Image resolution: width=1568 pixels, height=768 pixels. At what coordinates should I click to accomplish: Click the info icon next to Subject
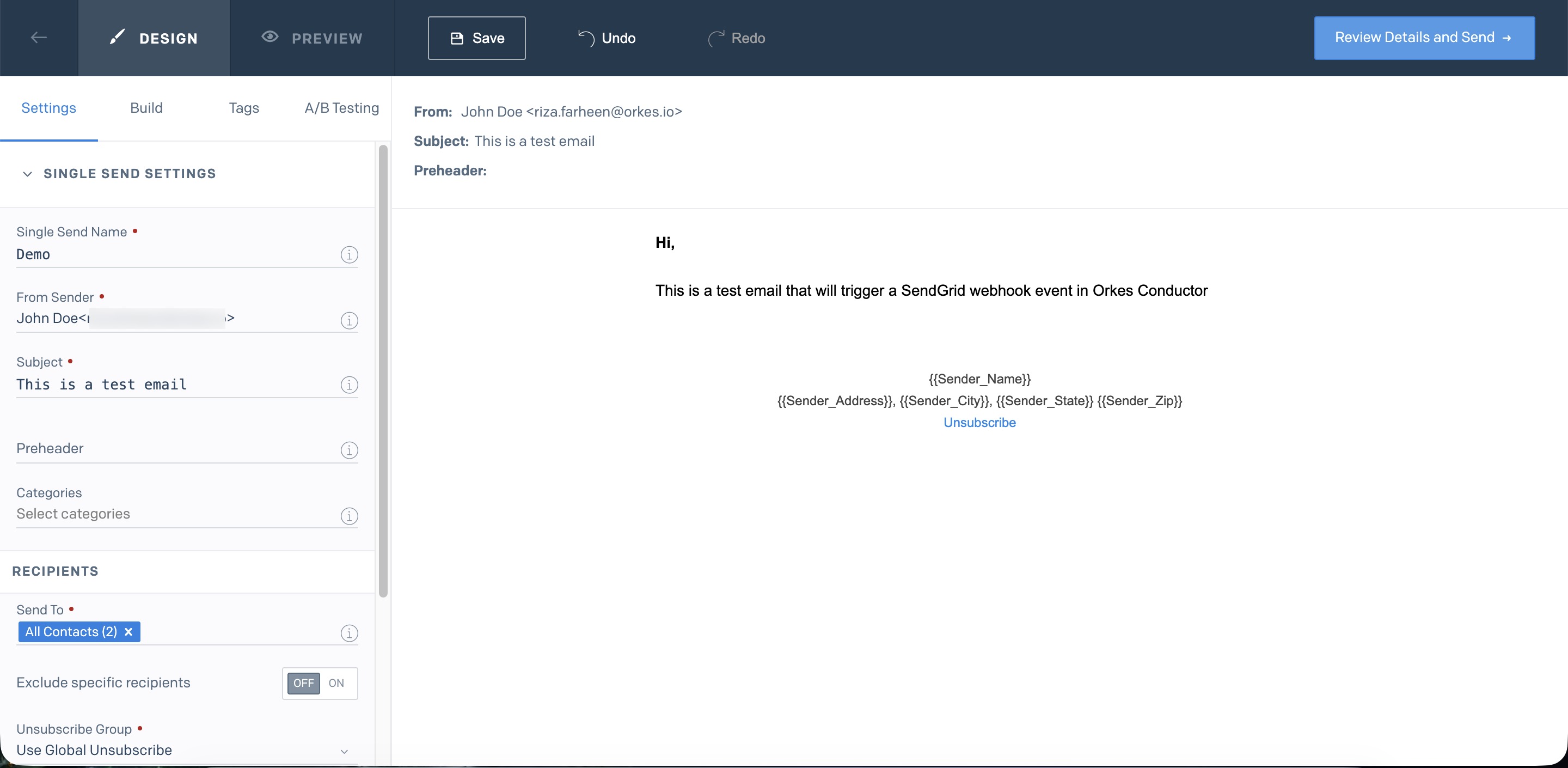click(349, 385)
